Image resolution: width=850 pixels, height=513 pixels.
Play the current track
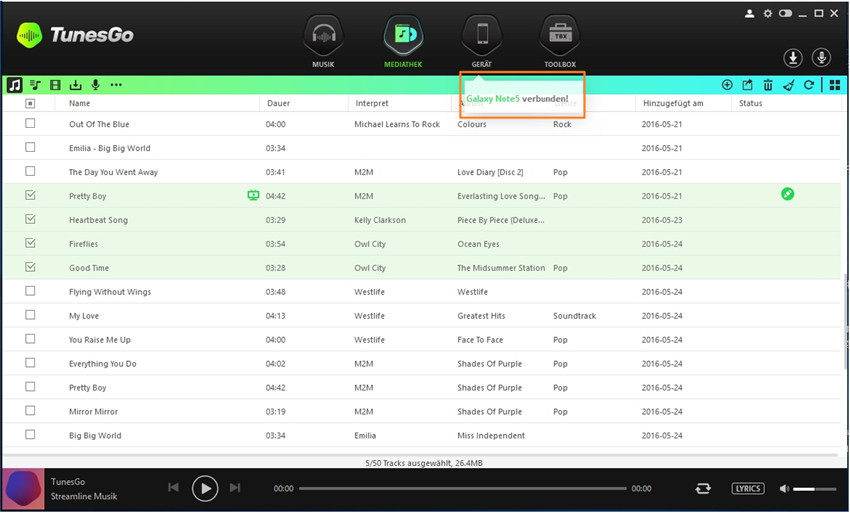(x=205, y=488)
